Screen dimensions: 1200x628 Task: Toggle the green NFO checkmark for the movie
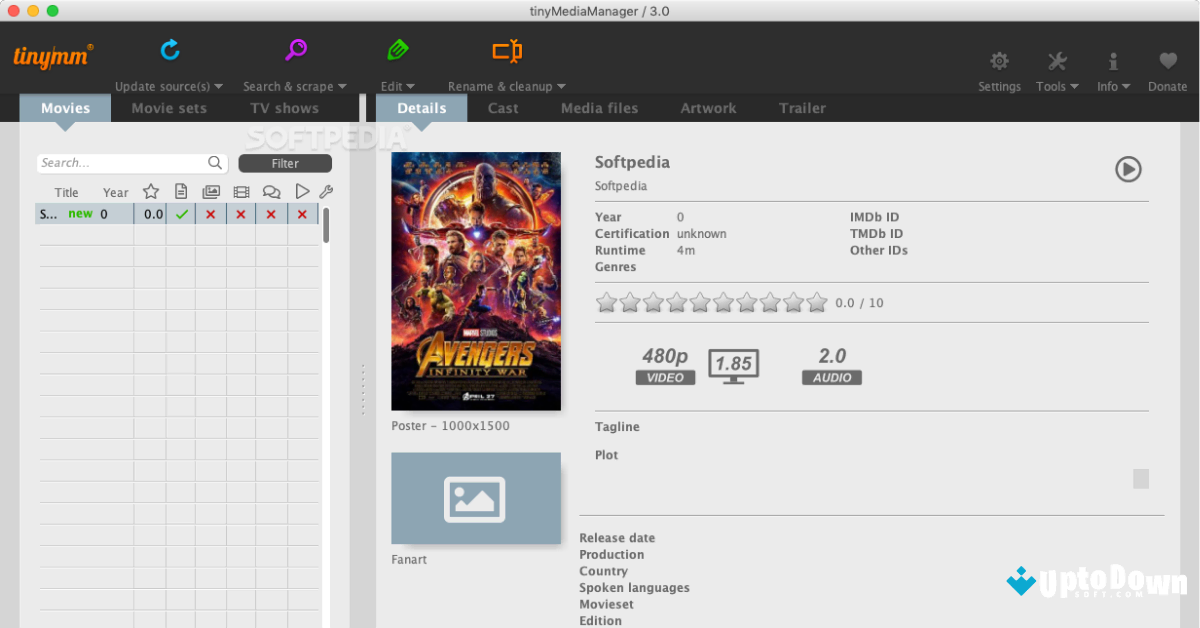(x=181, y=213)
